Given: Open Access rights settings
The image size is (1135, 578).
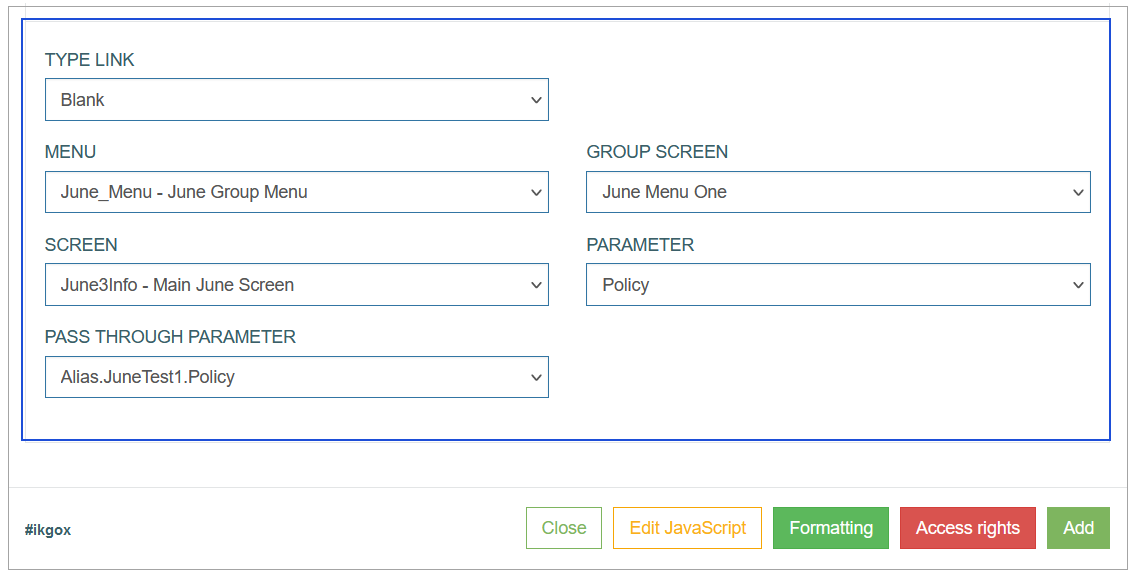Looking at the screenshot, I should 968,528.
